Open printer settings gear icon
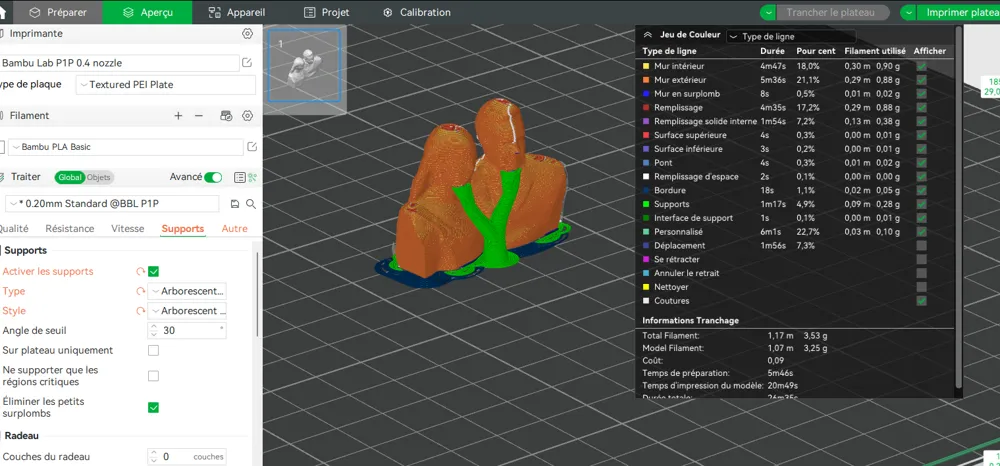1000x466 pixels. 247,34
